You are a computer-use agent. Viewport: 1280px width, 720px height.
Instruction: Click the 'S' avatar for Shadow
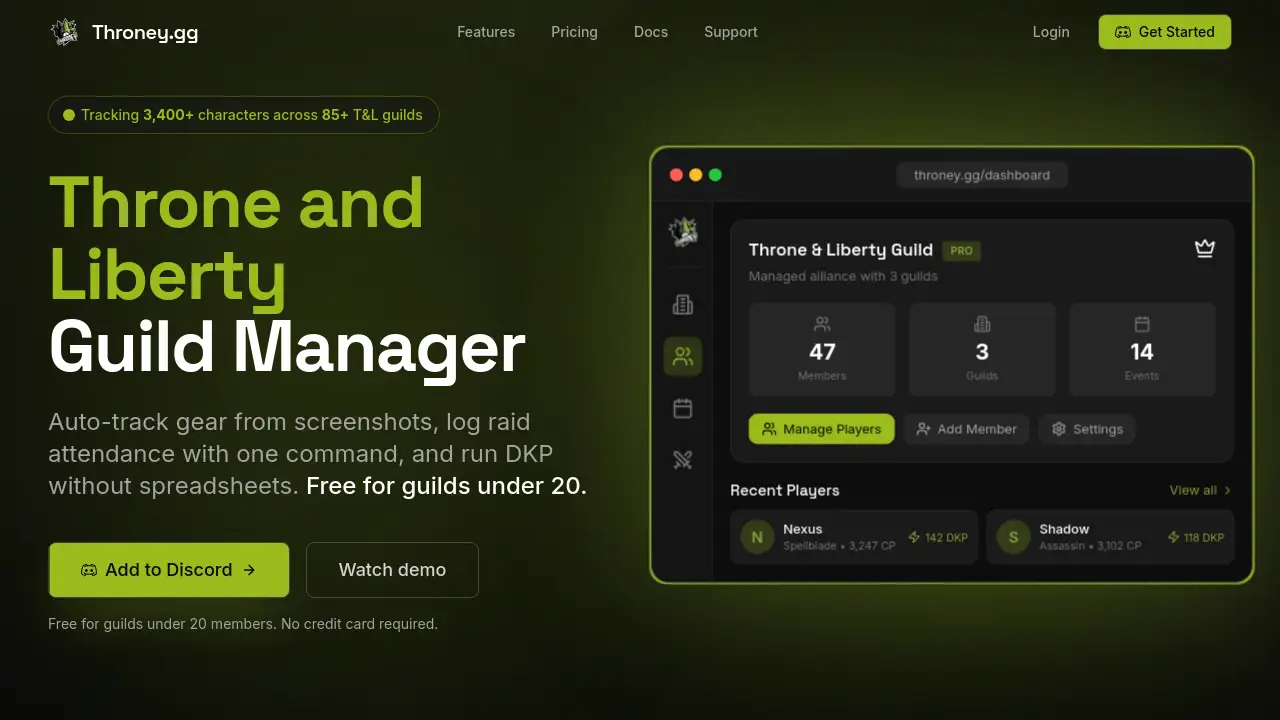[1013, 537]
